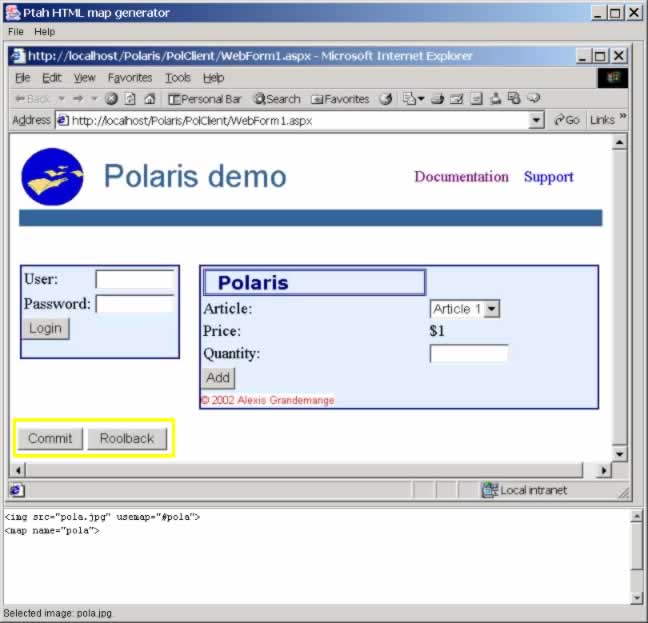Click the browser Back button
Screen dimensions: 648x623
pos(33,99)
